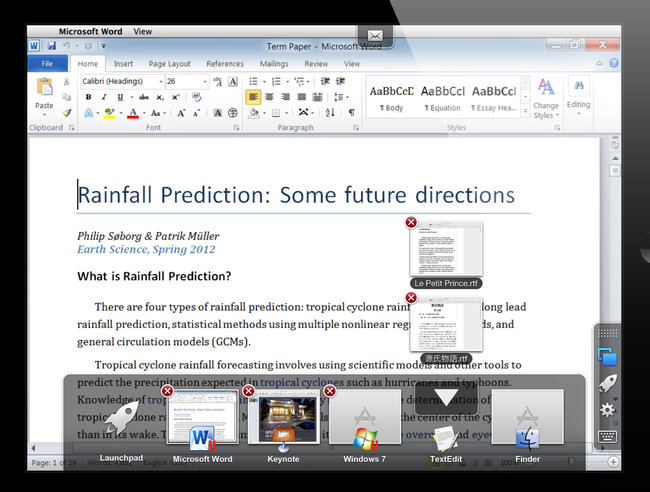Toggle strikethrough formatting

click(144, 97)
